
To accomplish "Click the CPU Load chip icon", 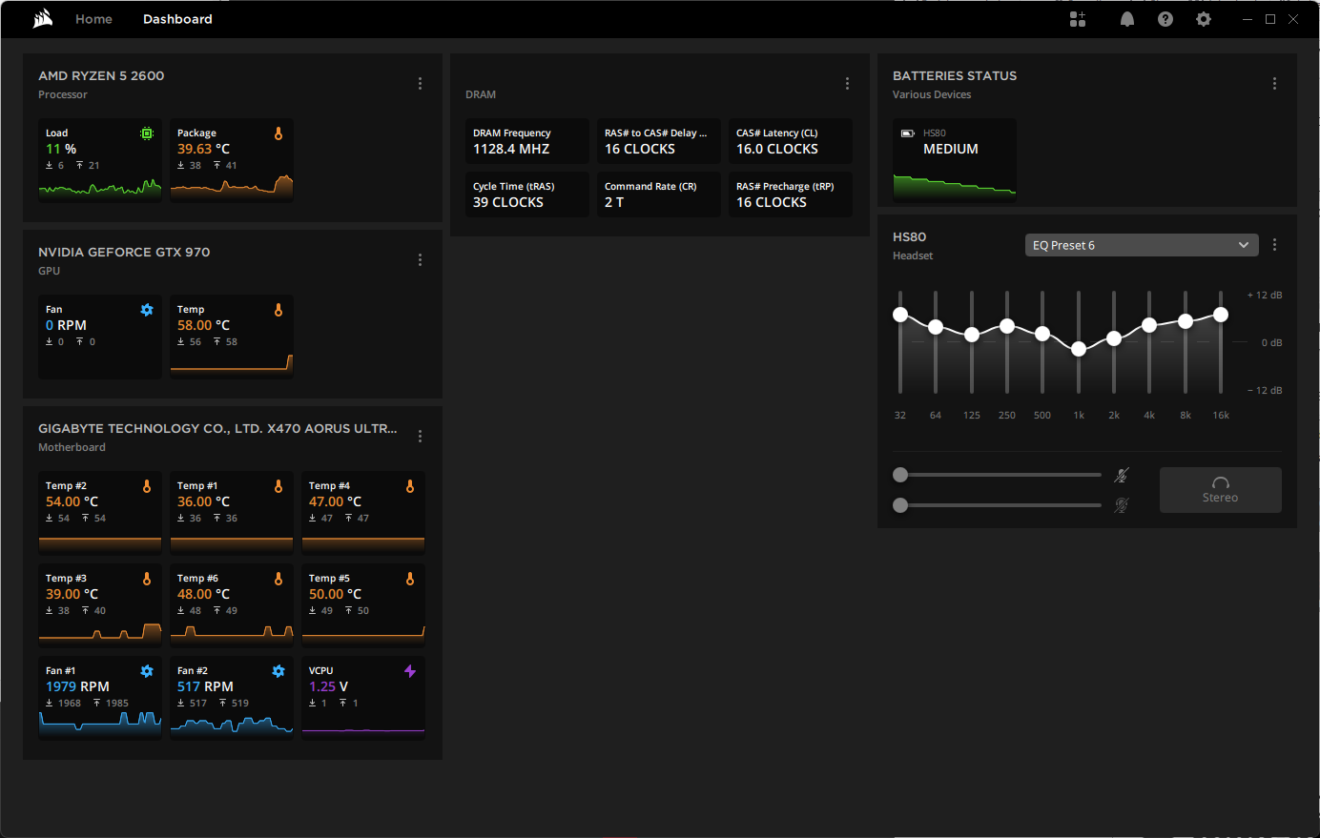I will tap(147, 133).
